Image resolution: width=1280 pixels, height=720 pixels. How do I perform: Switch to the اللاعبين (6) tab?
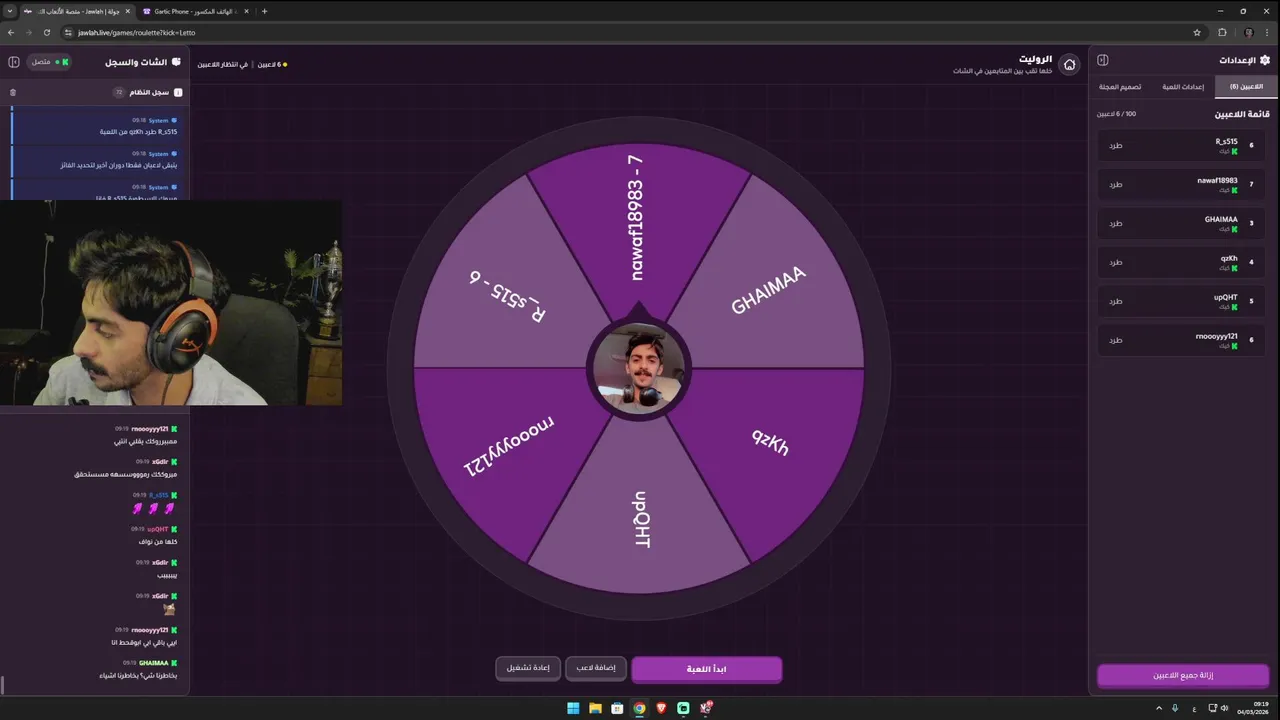click(1246, 87)
